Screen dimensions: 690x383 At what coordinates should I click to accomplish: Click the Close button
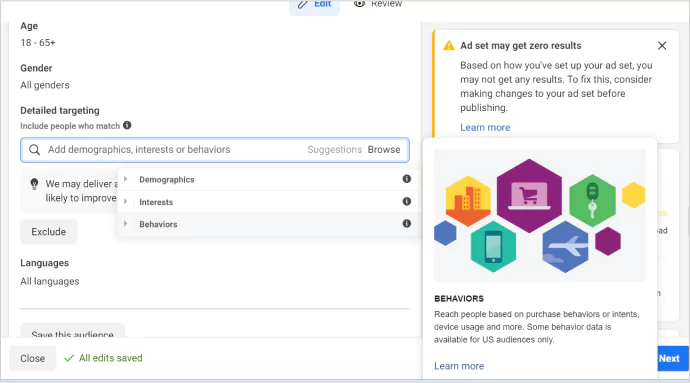pos(33,358)
